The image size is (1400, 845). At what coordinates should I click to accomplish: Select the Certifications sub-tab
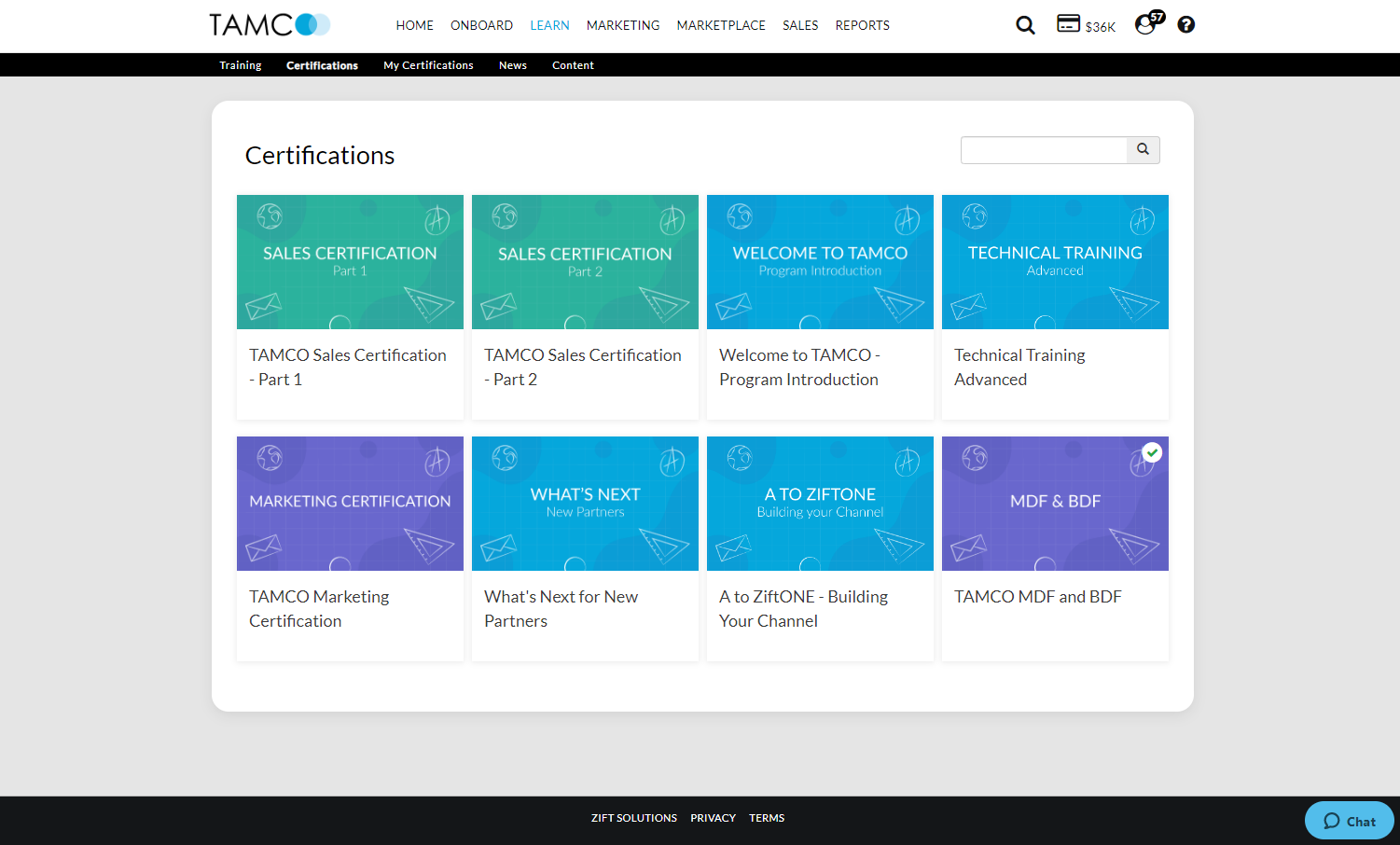point(322,65)
